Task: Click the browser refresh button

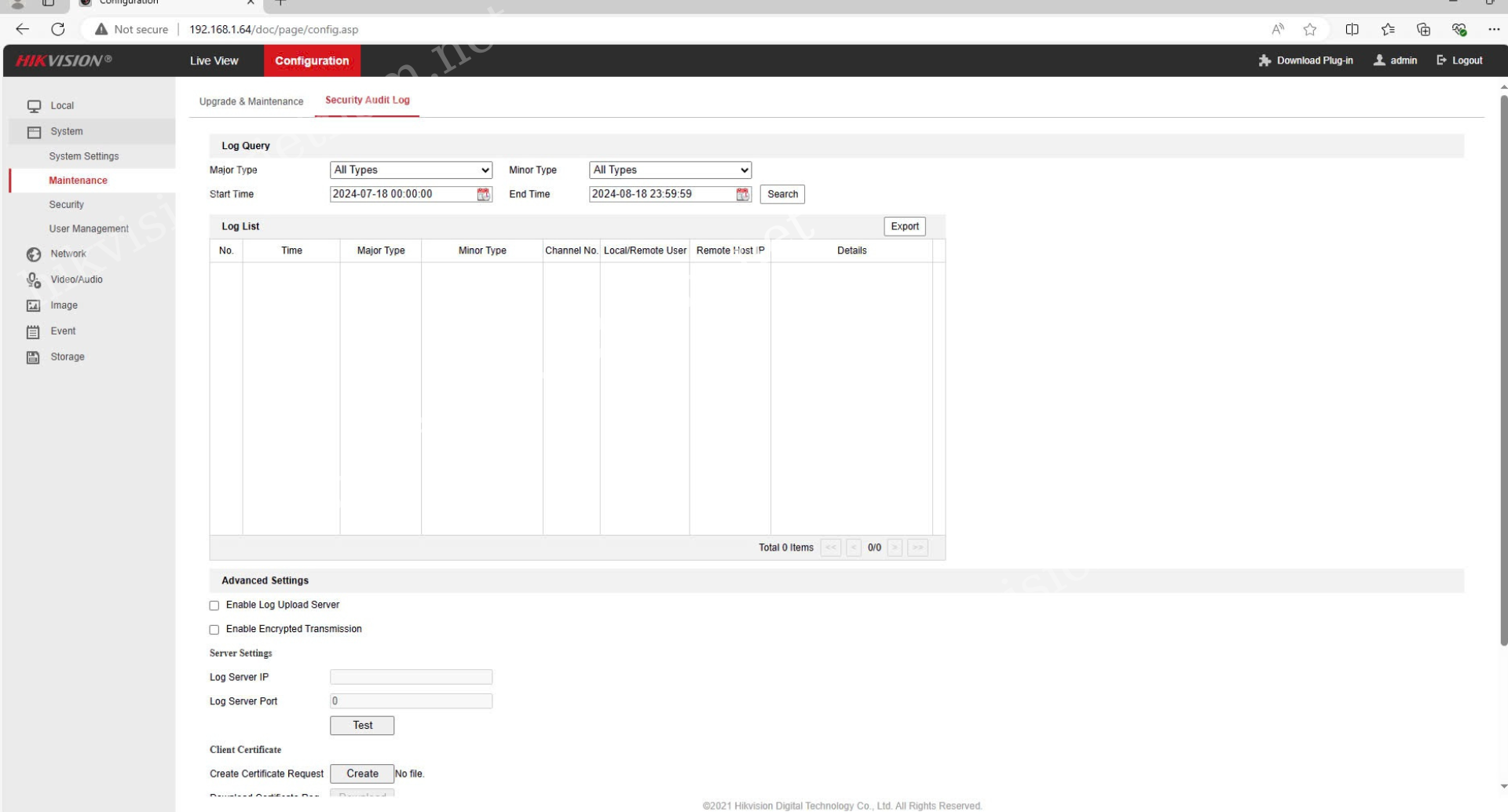Action: [58, 30]
